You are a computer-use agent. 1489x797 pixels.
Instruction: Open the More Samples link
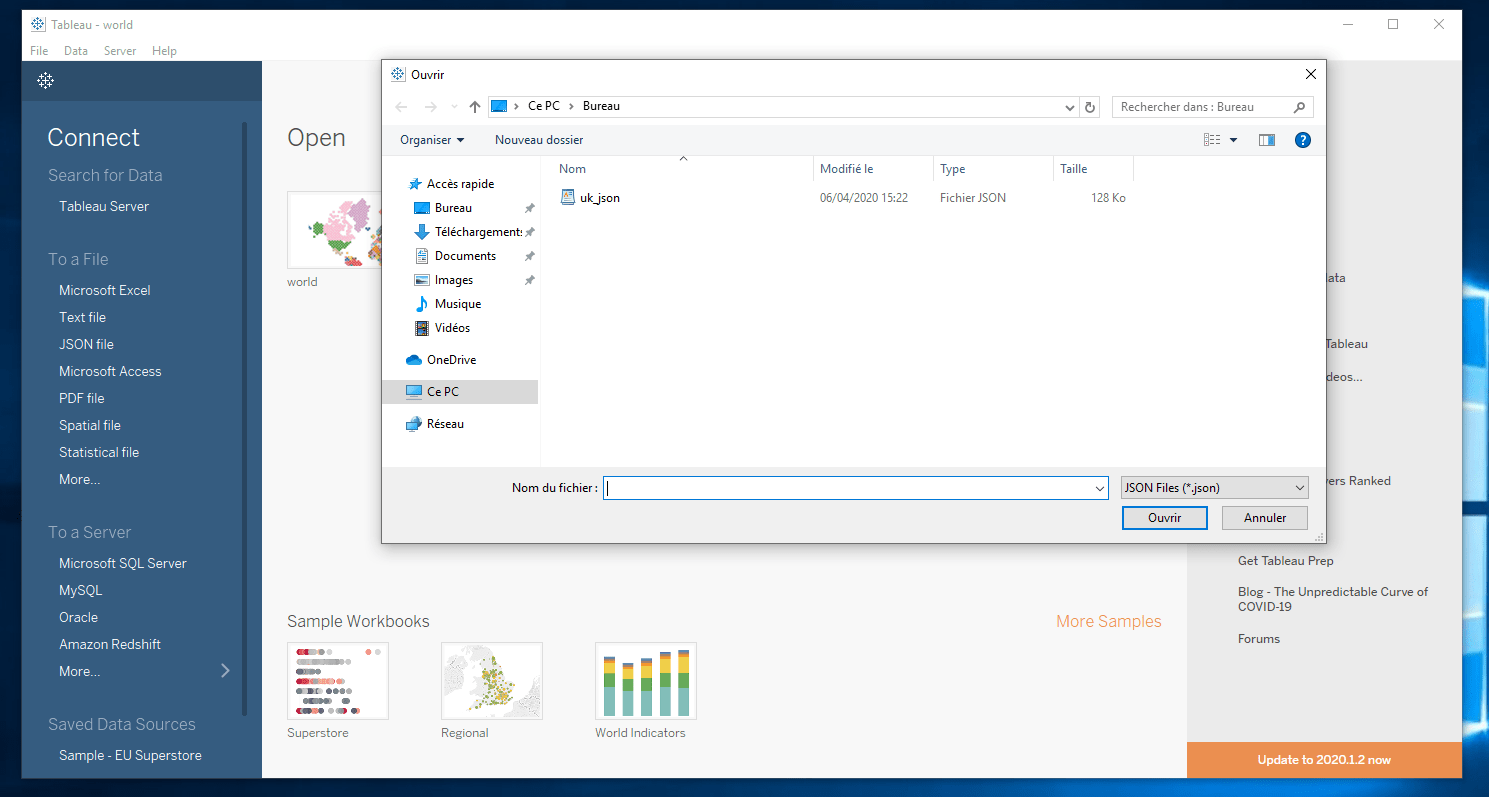(x=1109, y=621)
